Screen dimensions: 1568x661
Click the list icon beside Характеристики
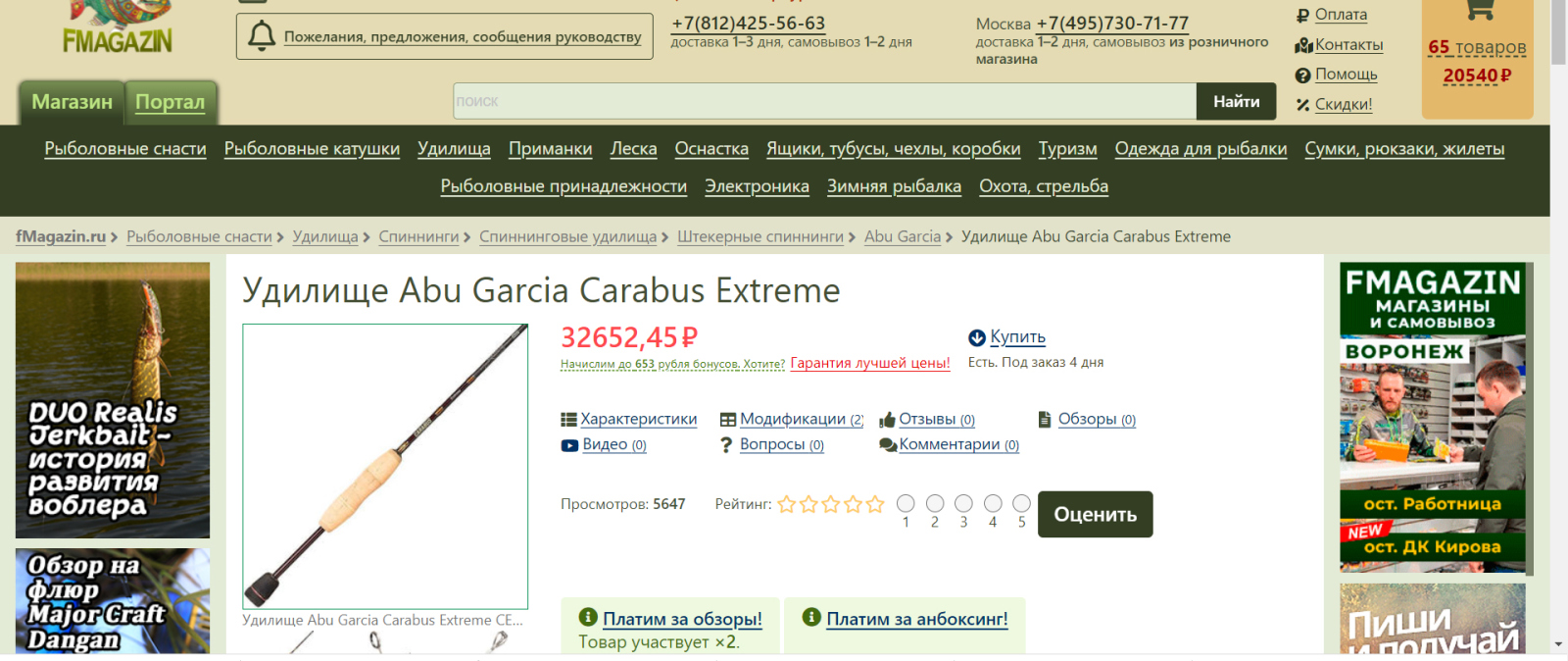[568, 420]
